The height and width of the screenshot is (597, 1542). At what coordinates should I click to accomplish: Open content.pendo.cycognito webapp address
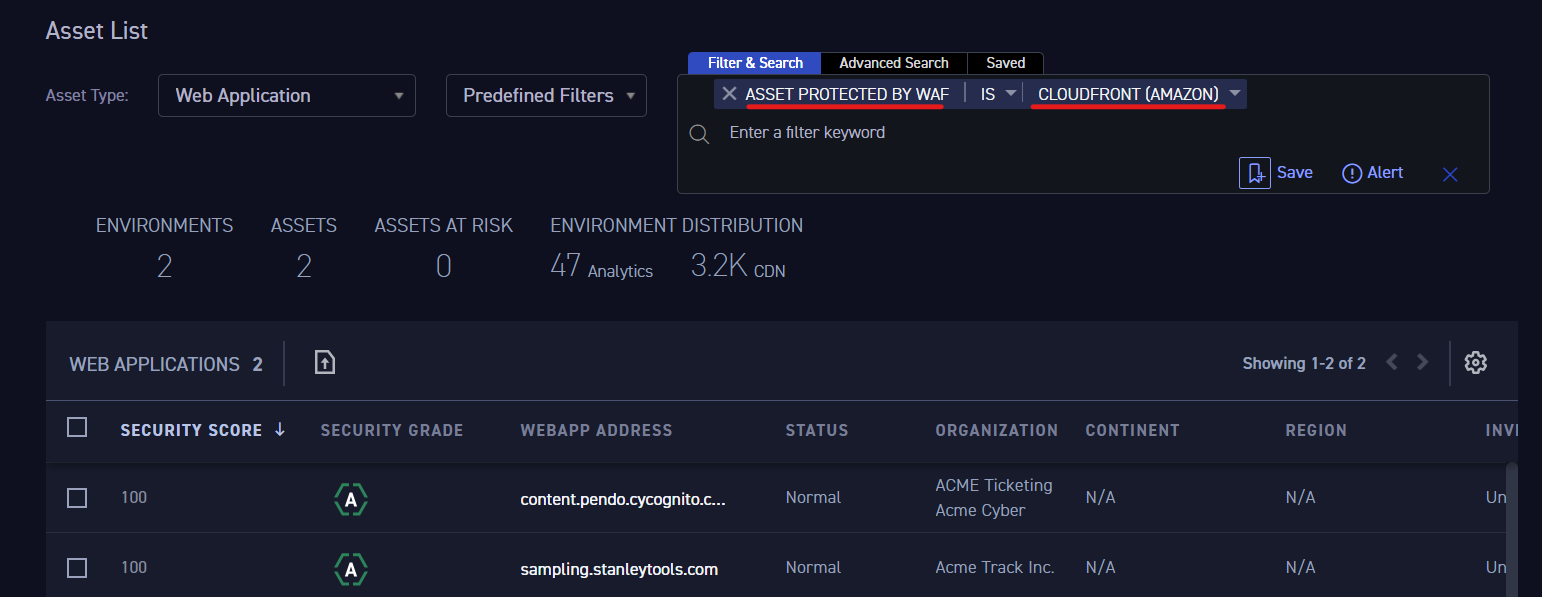[x=623, y=499]
